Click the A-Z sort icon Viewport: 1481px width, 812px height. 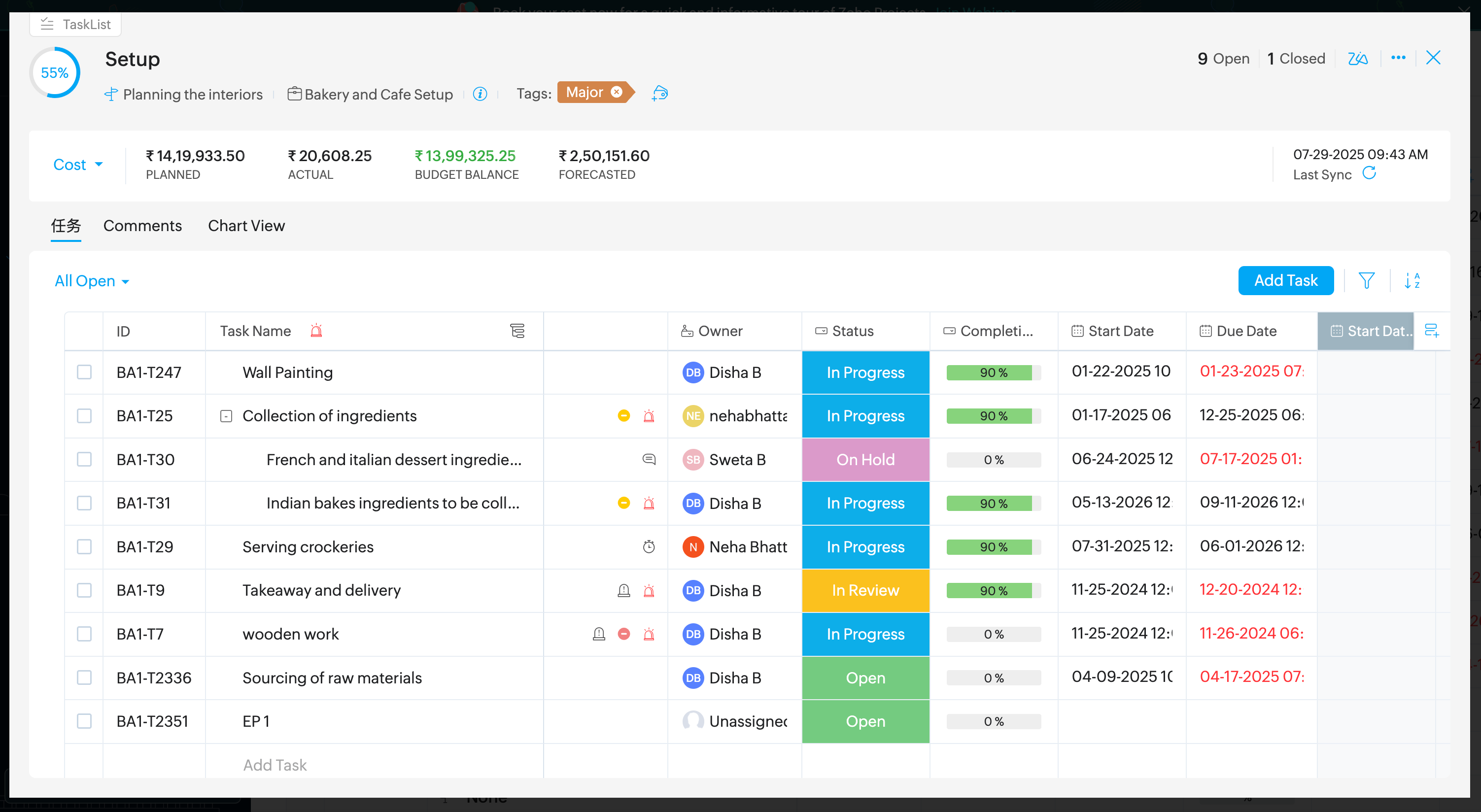pyautogui.click(x=1412, y=280)
